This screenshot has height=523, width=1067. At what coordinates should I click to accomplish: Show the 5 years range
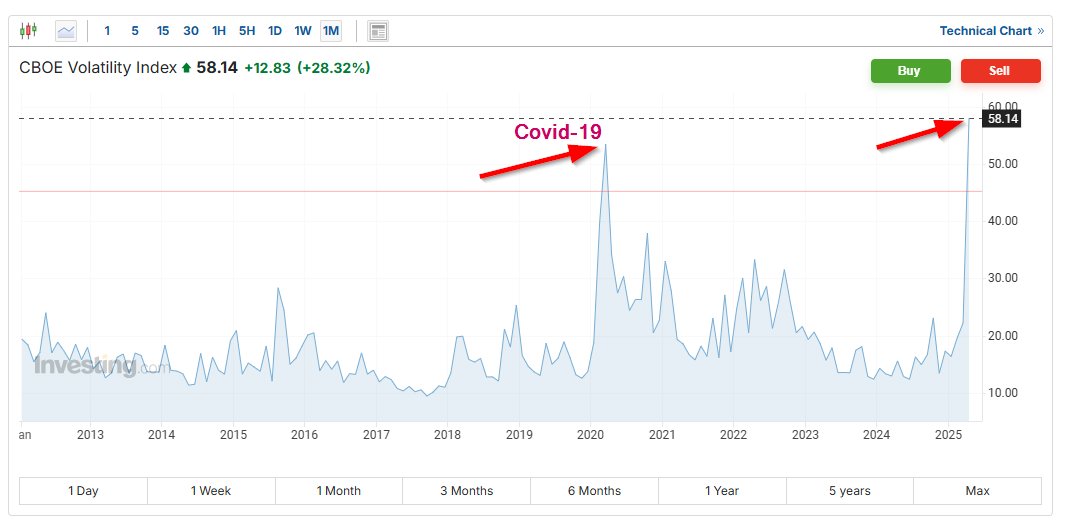pyautogui.click(x=849, y=491)
